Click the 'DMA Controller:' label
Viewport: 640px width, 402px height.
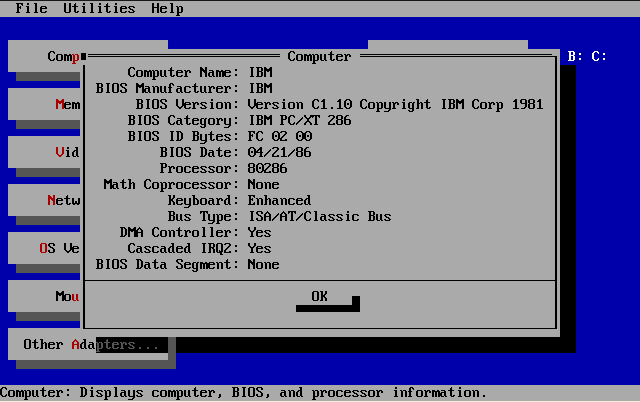pos(179,233)
